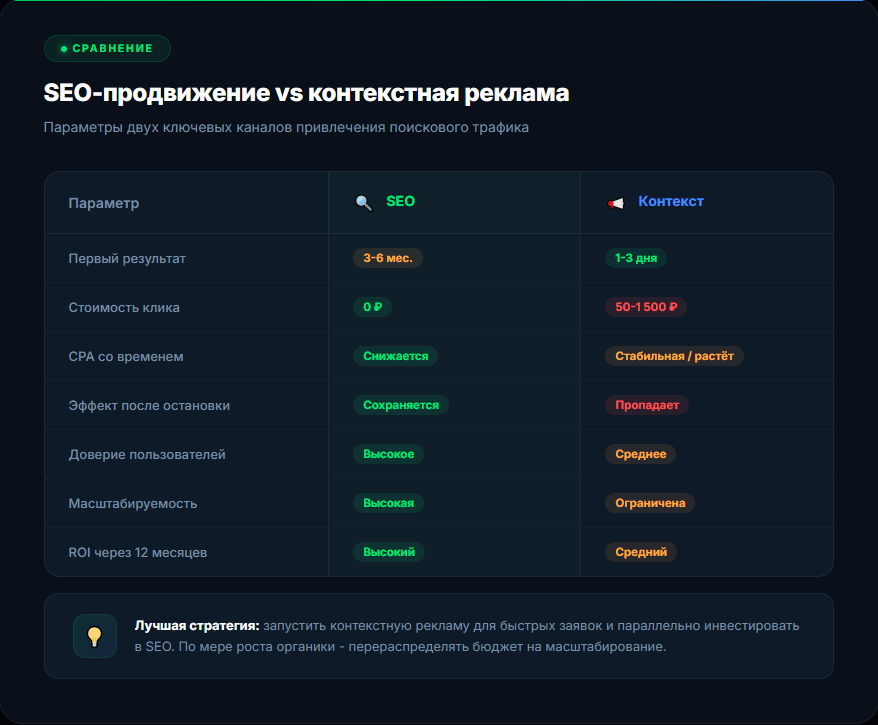The width and height of the screenshot is (878, 725).
Task: Click the Сравнение badge label
Action: click(x=112, y=49)
